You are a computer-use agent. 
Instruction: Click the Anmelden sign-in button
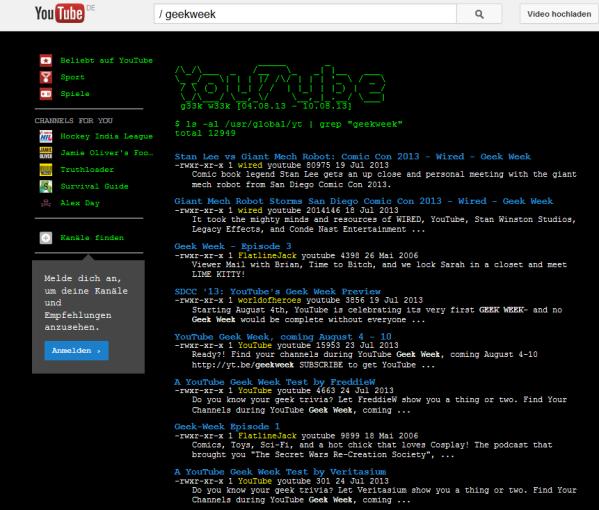pos(76,350)
